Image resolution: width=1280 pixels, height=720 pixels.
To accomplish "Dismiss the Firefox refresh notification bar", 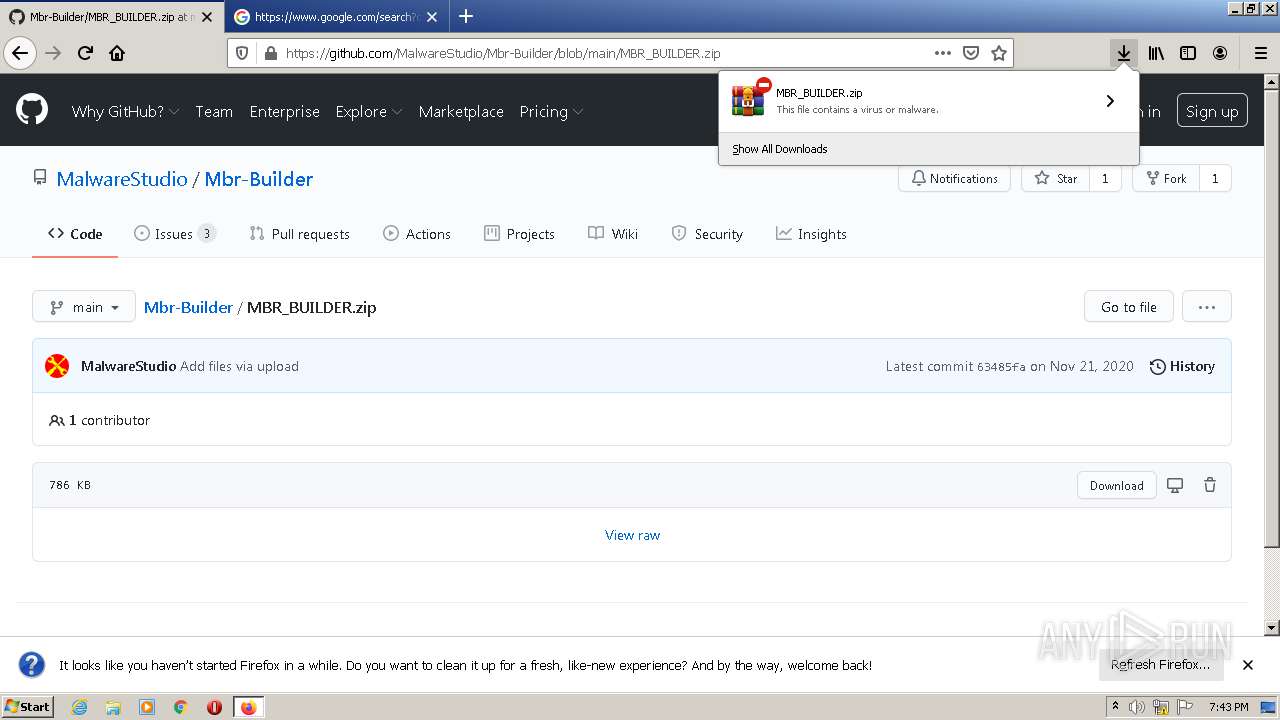I will tap(1247, 665).
